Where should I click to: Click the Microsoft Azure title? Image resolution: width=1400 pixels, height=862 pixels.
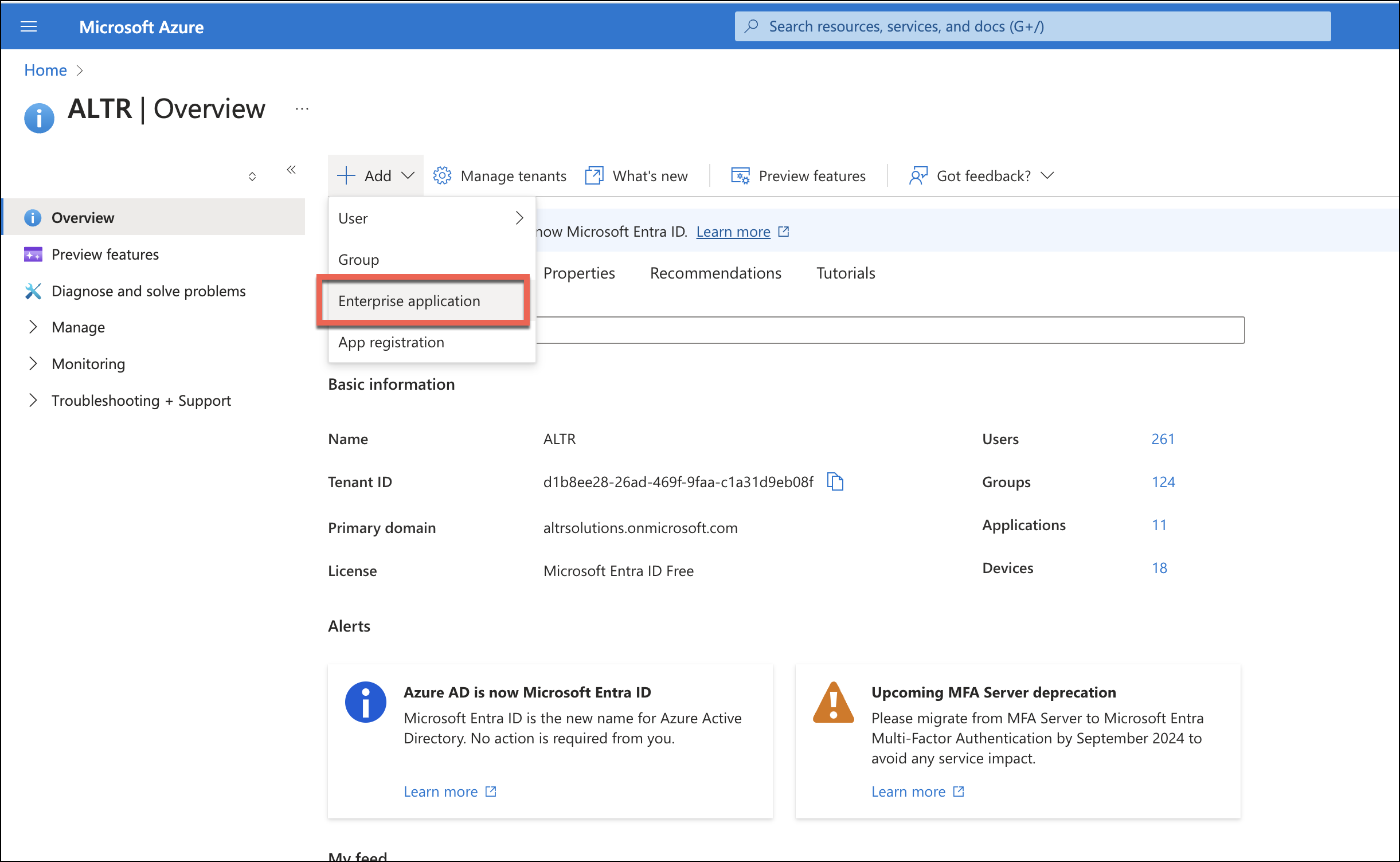pos(141,27)
